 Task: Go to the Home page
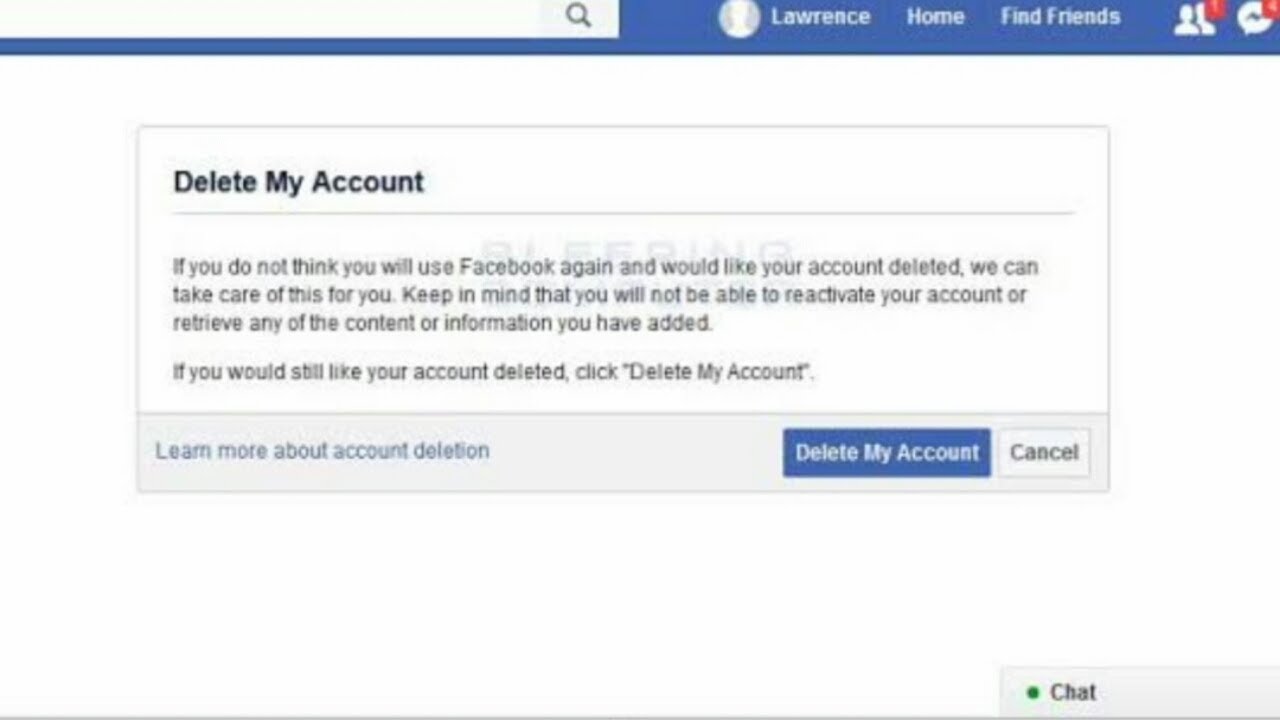point(935,17)
